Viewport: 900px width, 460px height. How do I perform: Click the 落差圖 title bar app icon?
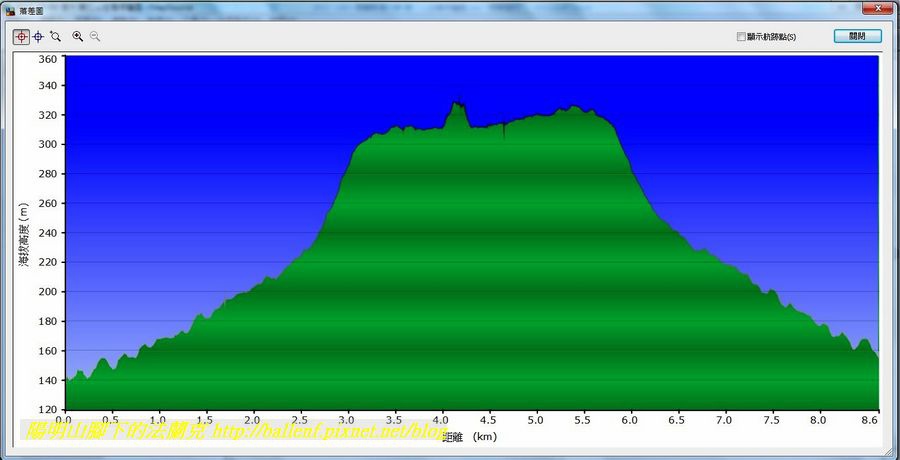[x=9, y=10]
